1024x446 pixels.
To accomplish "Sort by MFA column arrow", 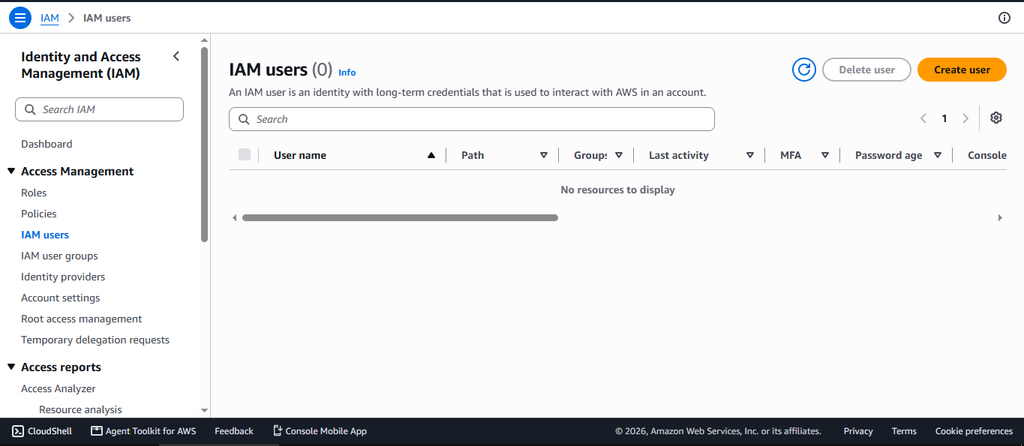I will pos(825,155).
